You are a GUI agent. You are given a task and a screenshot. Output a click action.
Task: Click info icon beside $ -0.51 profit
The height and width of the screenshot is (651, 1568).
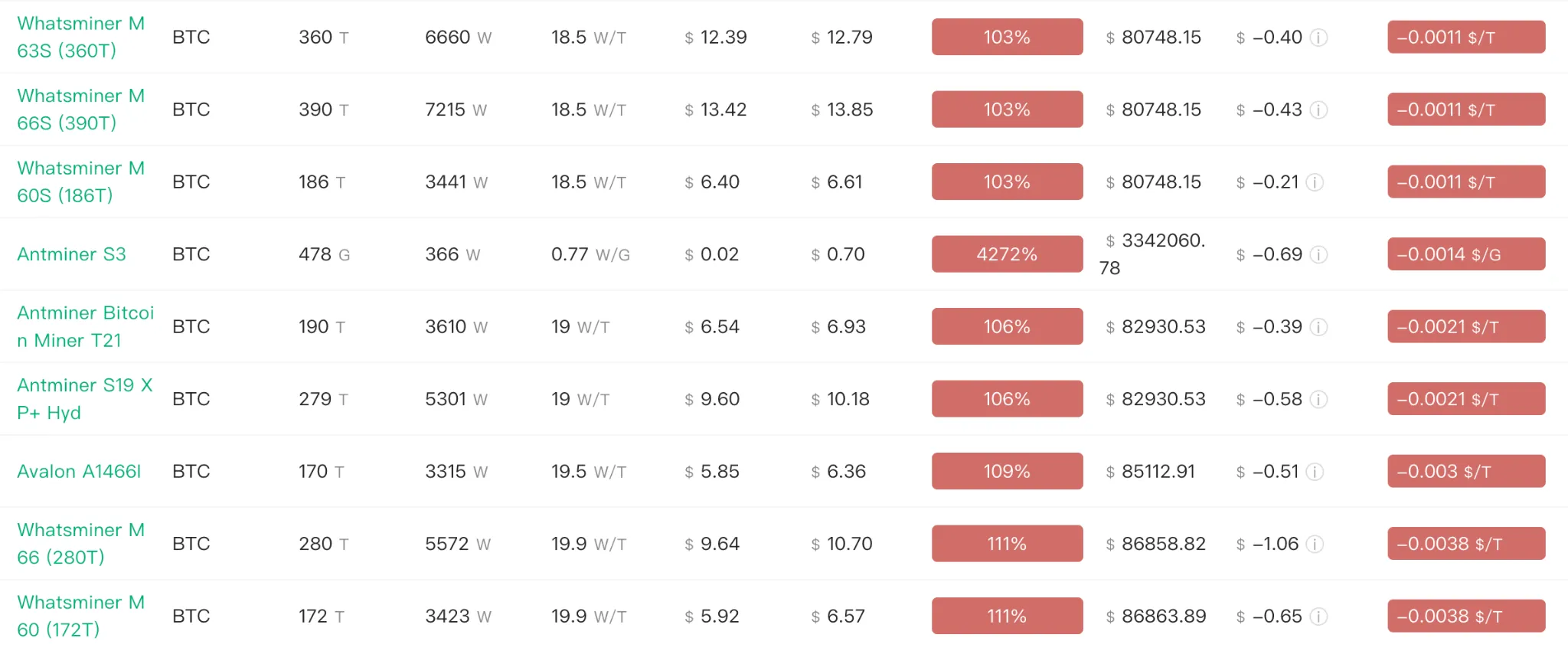1315,472
